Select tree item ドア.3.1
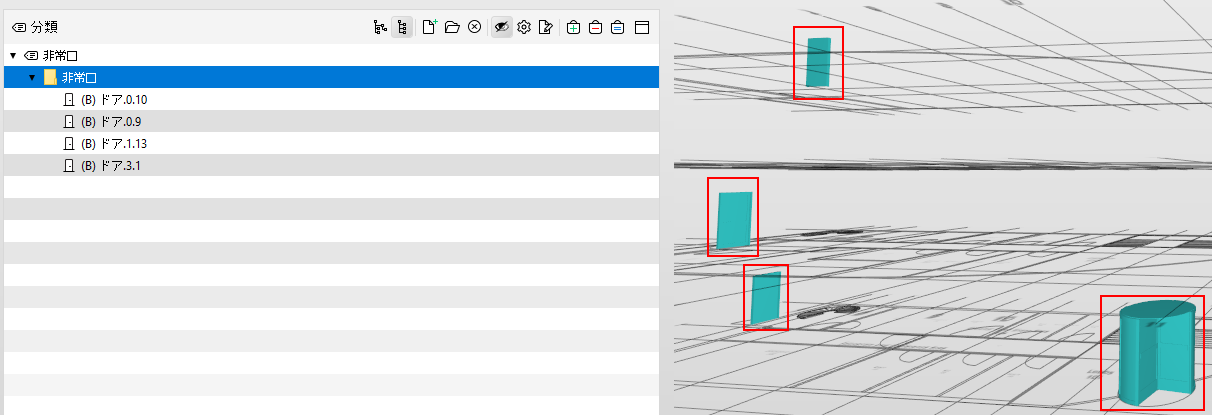The width and height of the screenshot is (1212, 415). (330, 165)
